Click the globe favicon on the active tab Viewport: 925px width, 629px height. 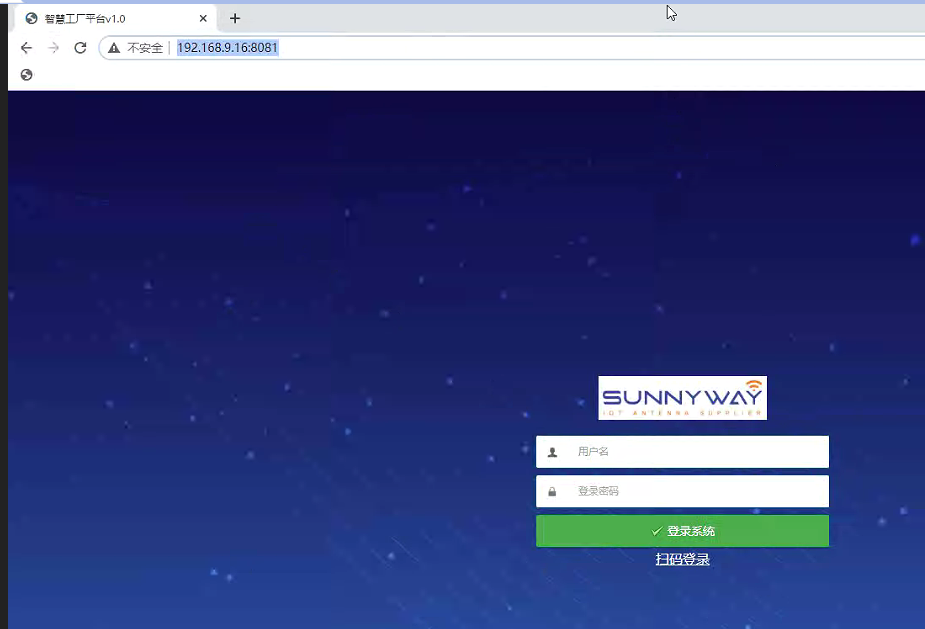(x=31, y=18)
